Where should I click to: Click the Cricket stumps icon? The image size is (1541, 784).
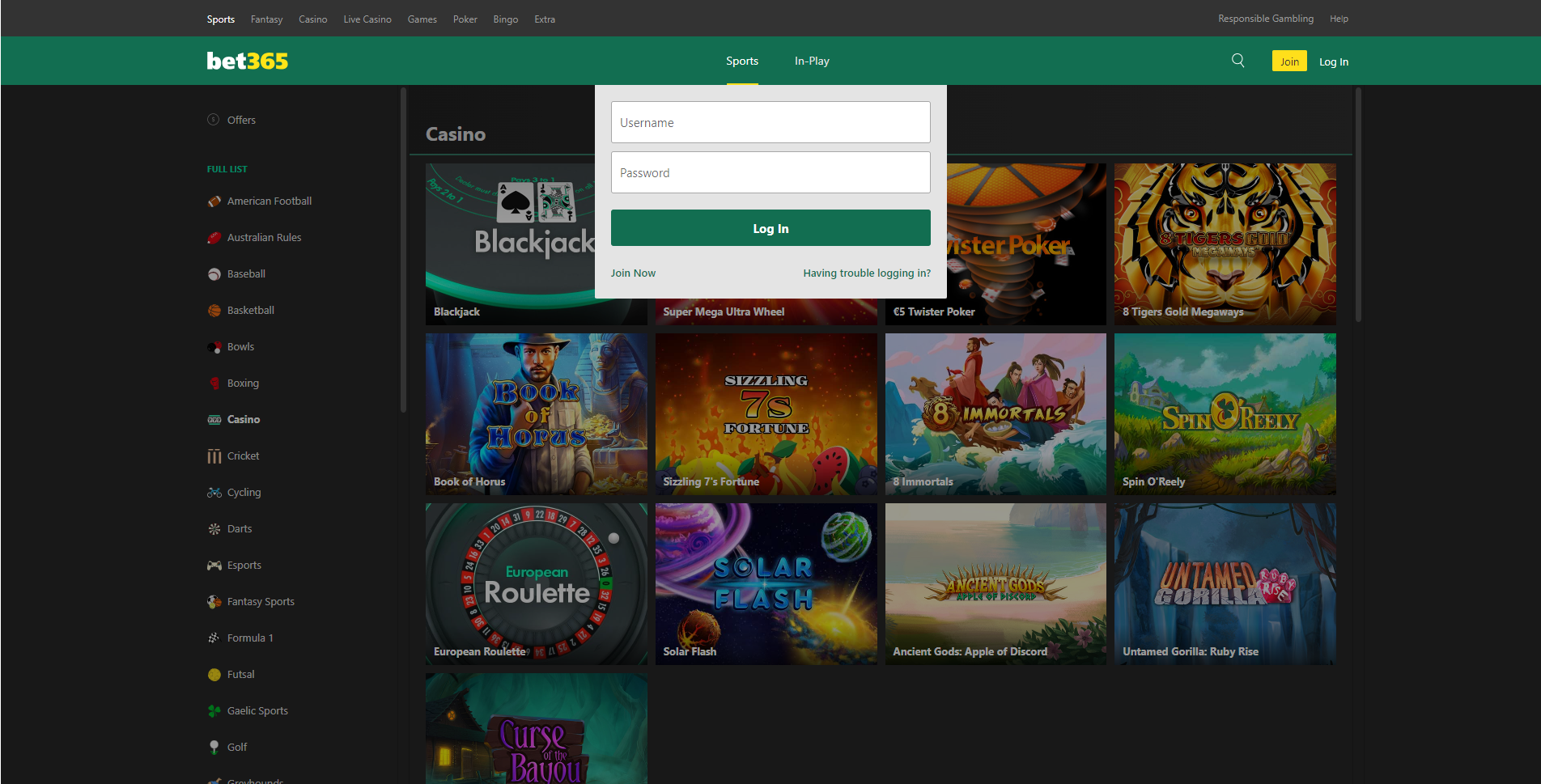click(x=214, y=456)
